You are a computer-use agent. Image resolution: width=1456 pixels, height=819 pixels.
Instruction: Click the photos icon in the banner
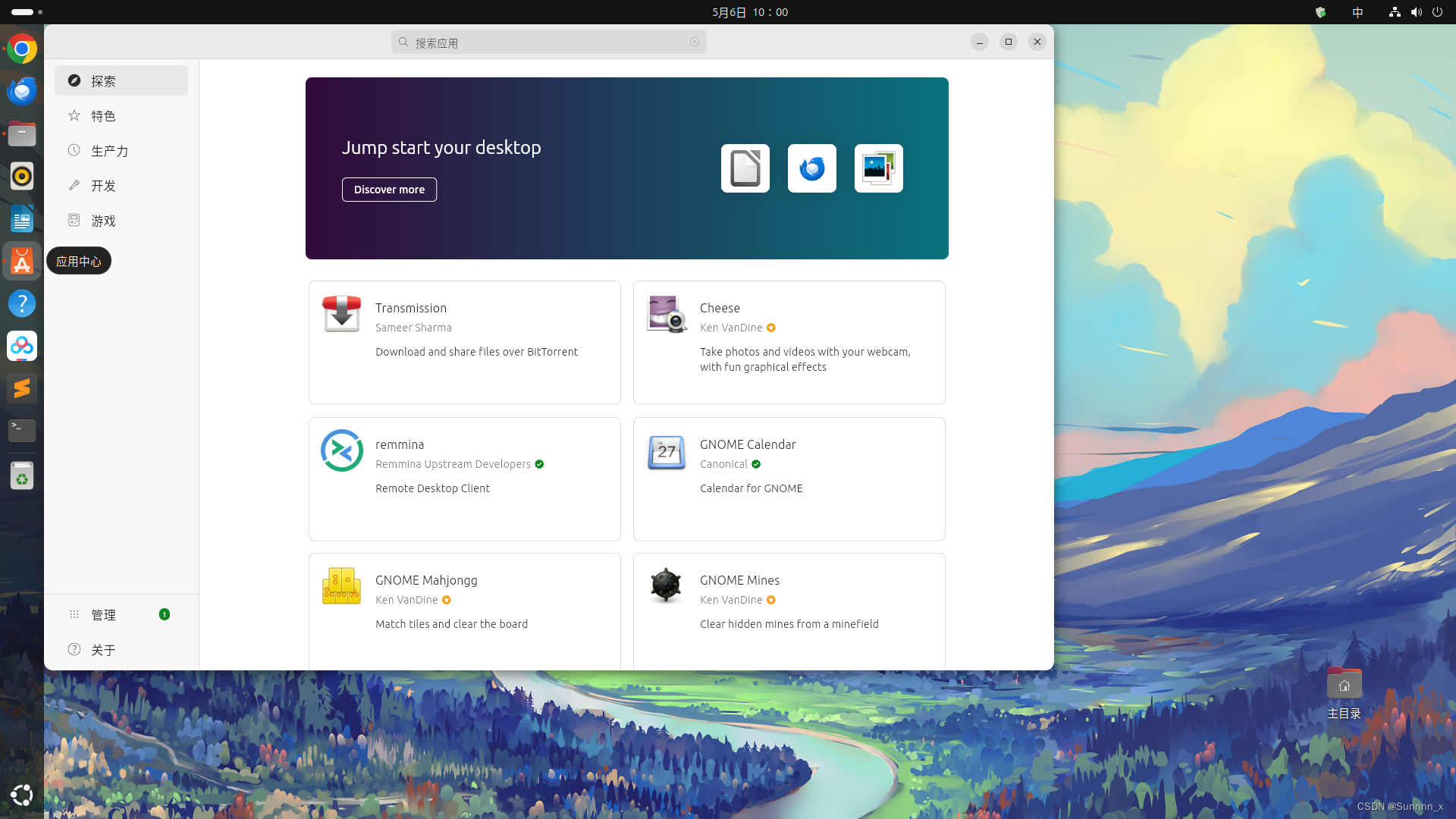[x=878, y=168]
